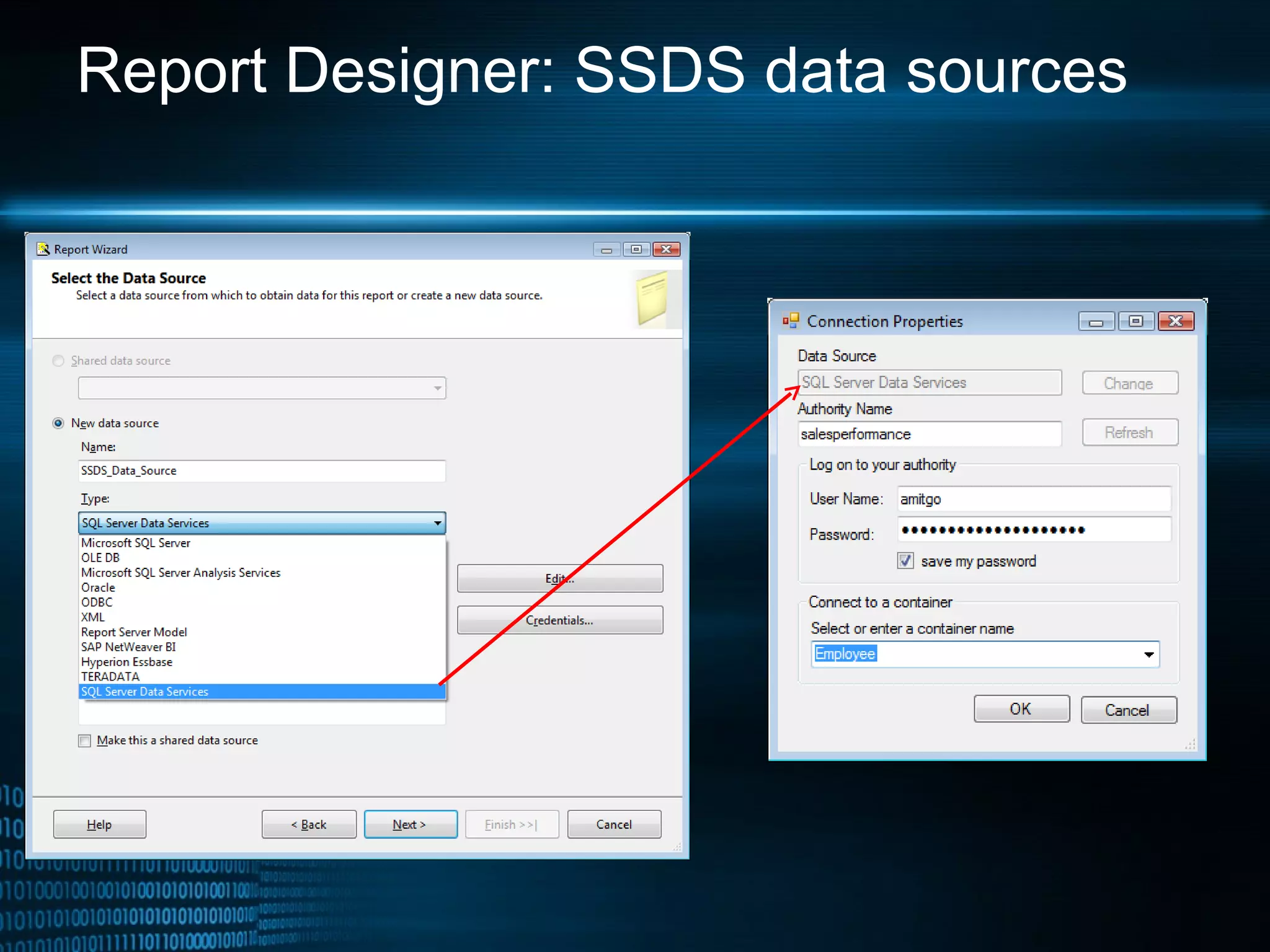The height and width of the screenshot is (952, 1270).
Task: Toggle the save my password checkbox
Action: pyautogui.click(x=905, y=561)
